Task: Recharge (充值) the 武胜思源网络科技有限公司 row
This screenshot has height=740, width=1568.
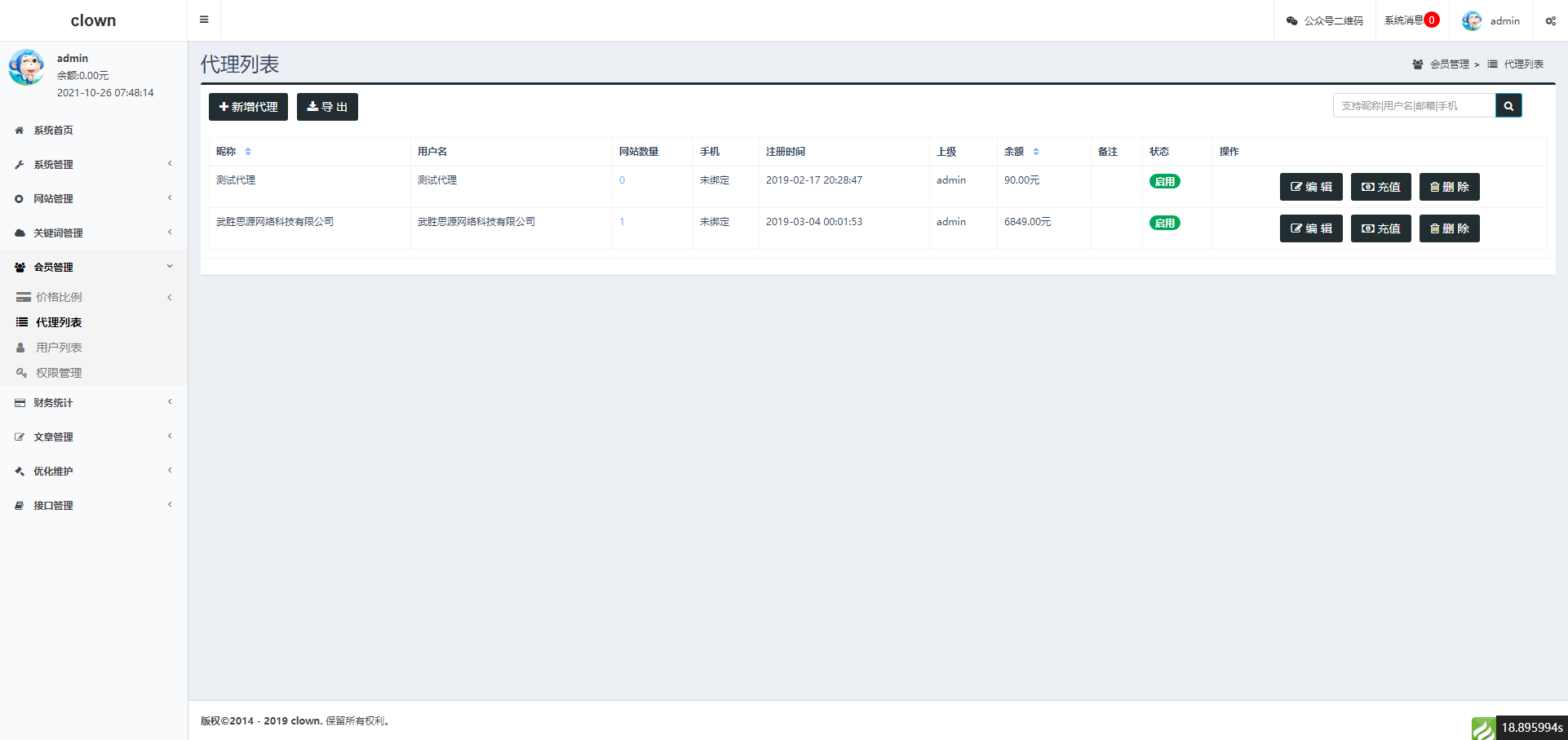Action: pyautogui.click(x=1381, y=228)
